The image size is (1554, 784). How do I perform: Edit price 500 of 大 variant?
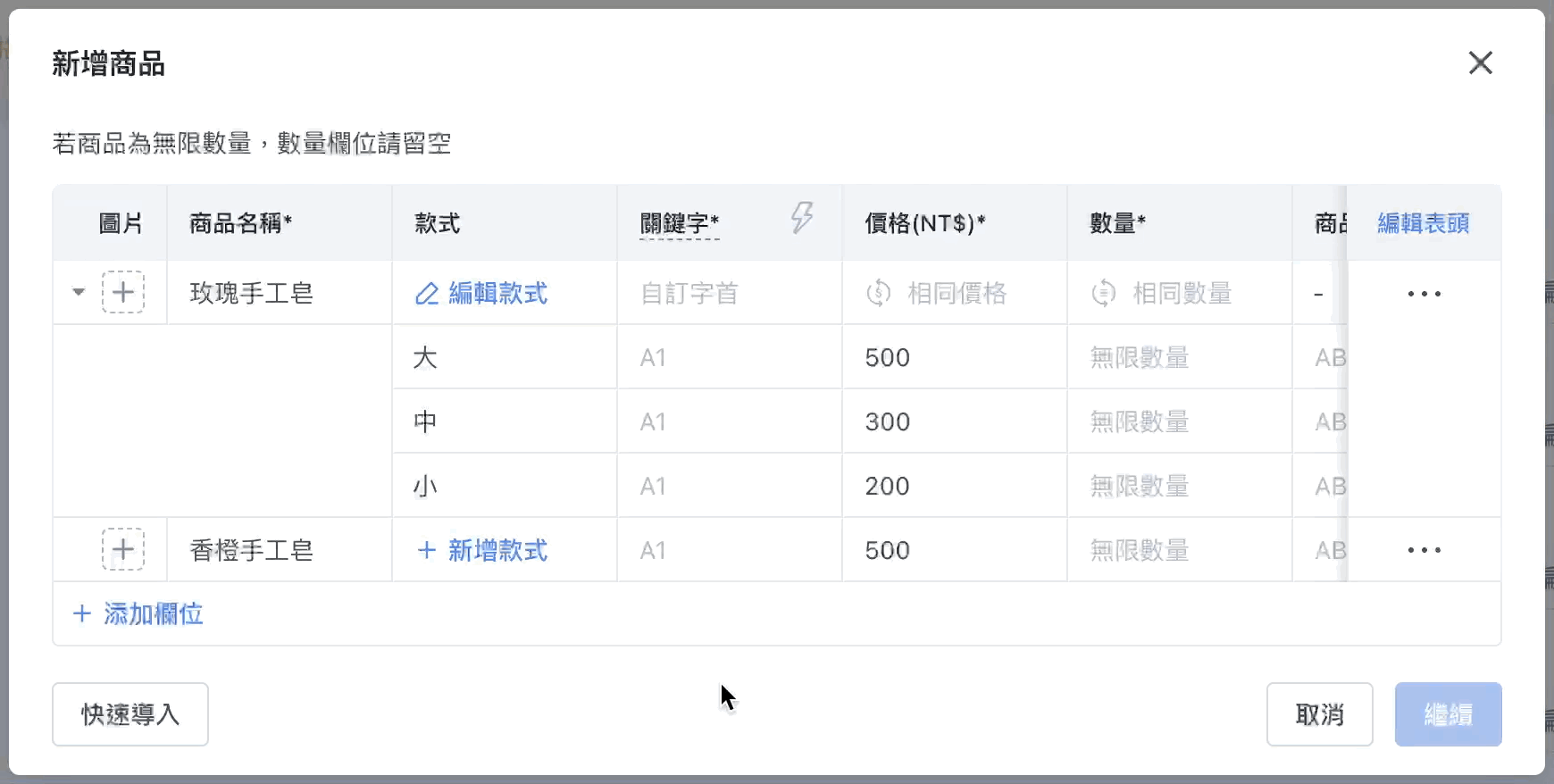tap(955, 357)
